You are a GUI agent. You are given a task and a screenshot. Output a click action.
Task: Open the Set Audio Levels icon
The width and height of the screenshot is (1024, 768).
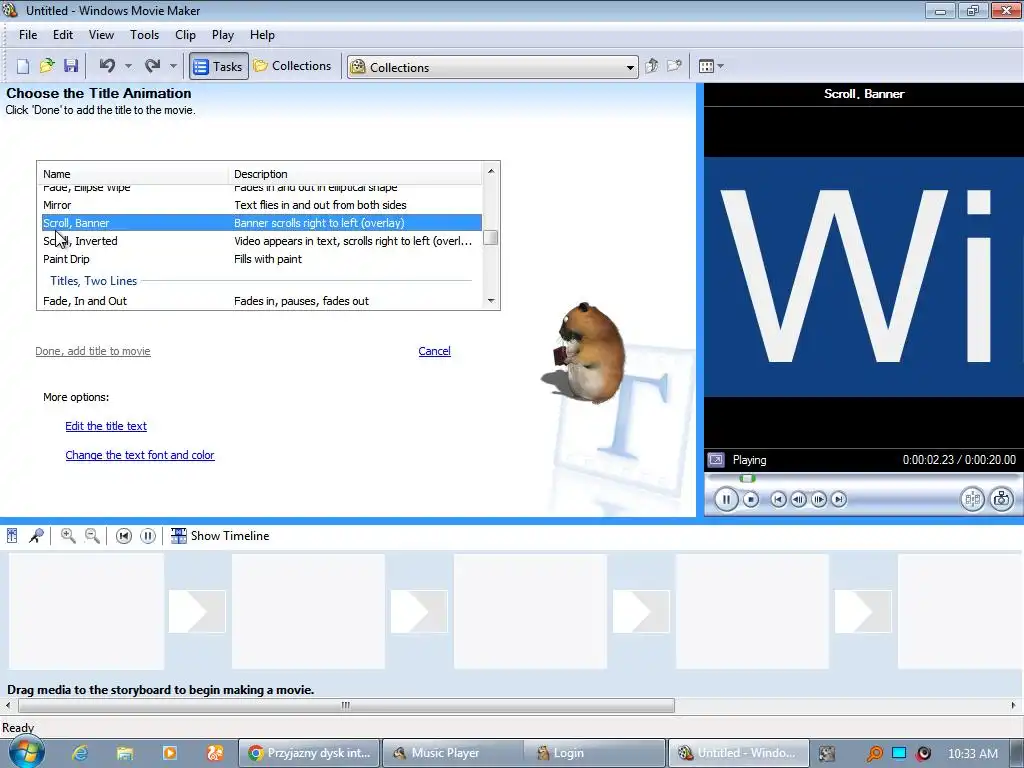tap(12, 536)
